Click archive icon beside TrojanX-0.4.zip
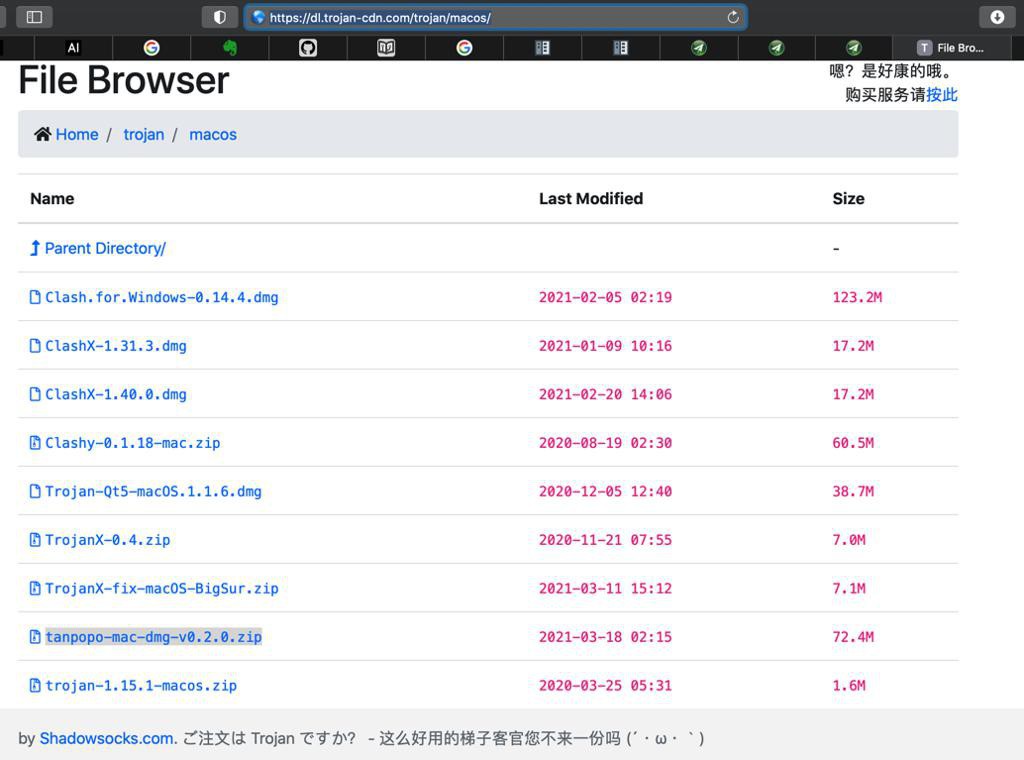Image resolution: width=1024 pixels, height=760 pixels. coord(35,539)
